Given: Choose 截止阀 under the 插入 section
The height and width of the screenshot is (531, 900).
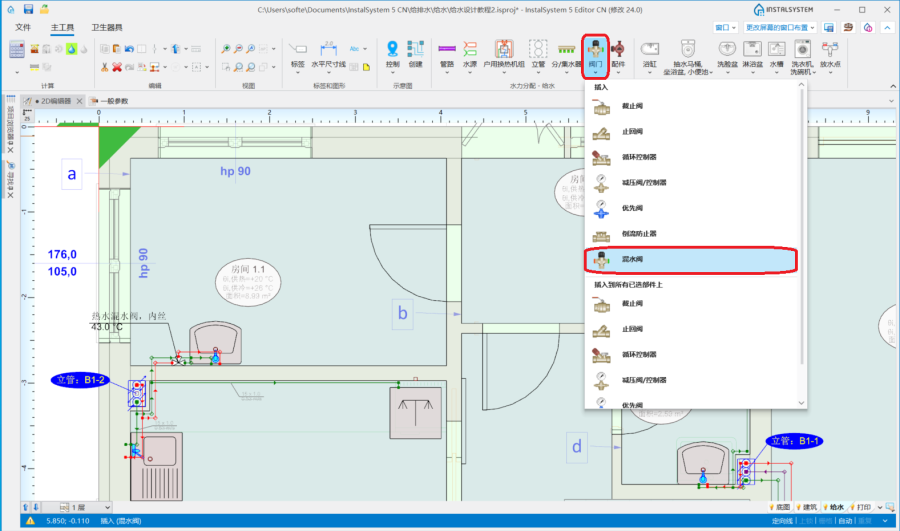Looking at the screenshot, I should (x=690, y=106).
